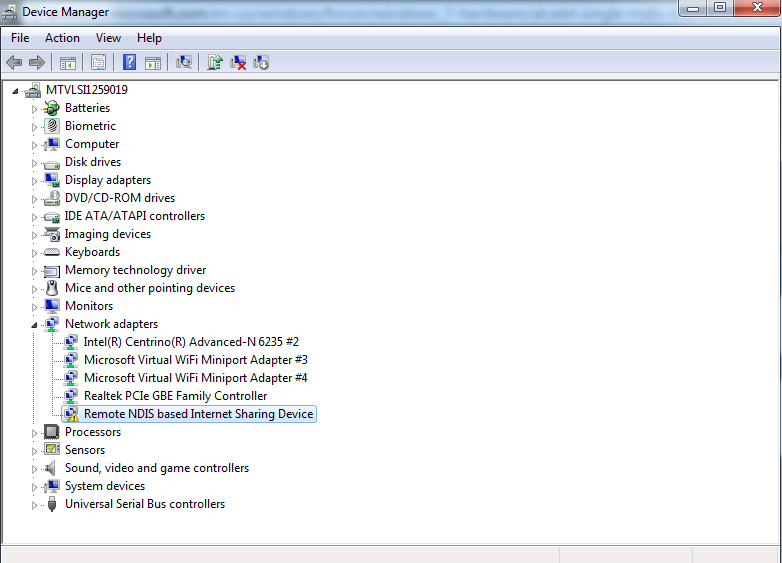The image size is (782, 563).
Task: Expand the Memory technology driver arrow
Action: (x=34, y=271)
